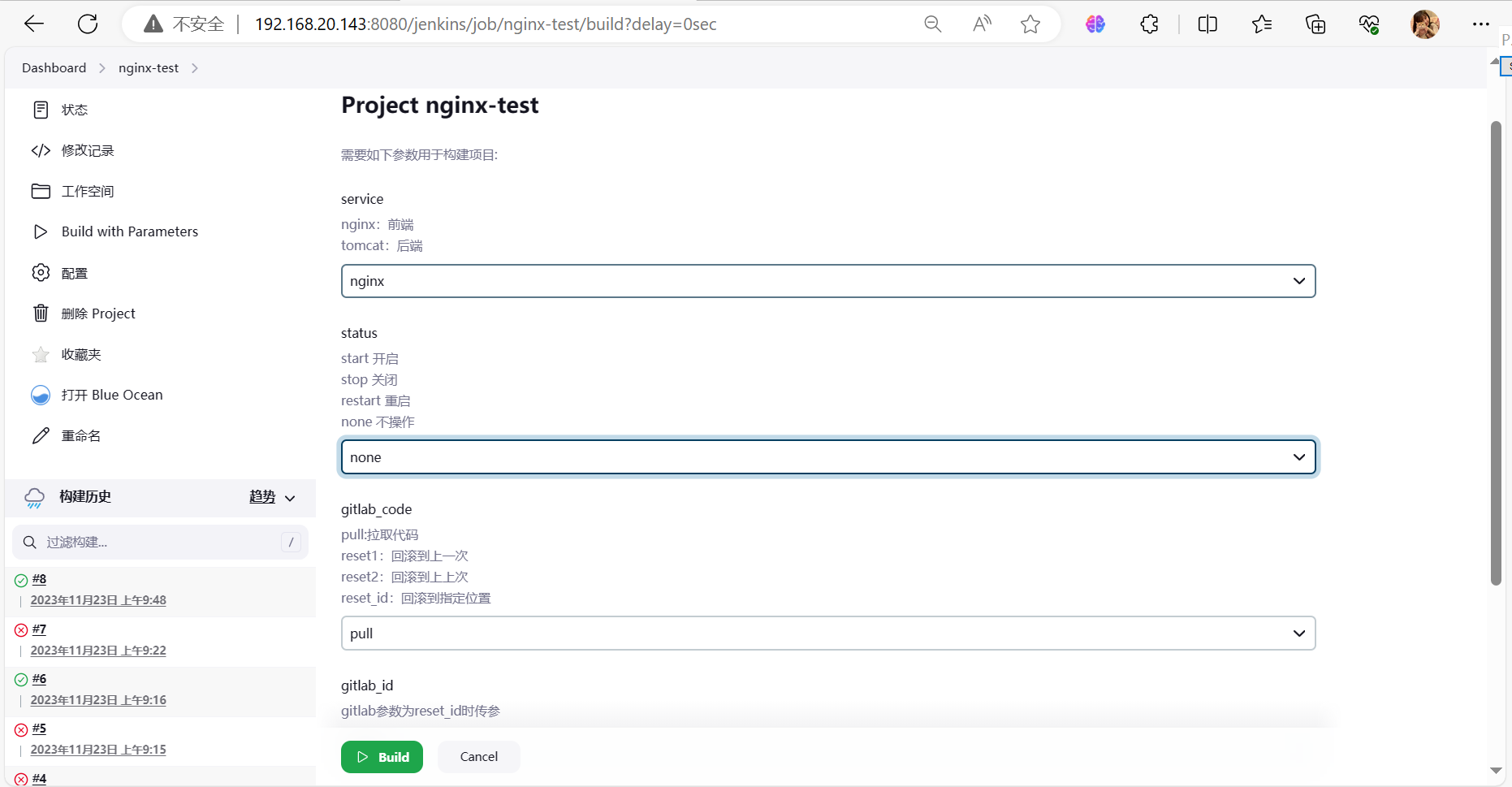This screenshot has height=787, width=1512.
Task: Click the success status icon of build #8
Action: (x=21, y=580)
